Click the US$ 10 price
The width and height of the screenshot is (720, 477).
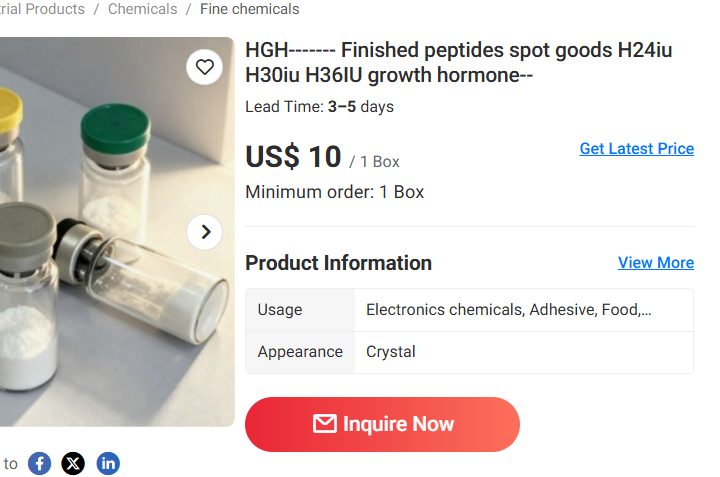point(293,157)
